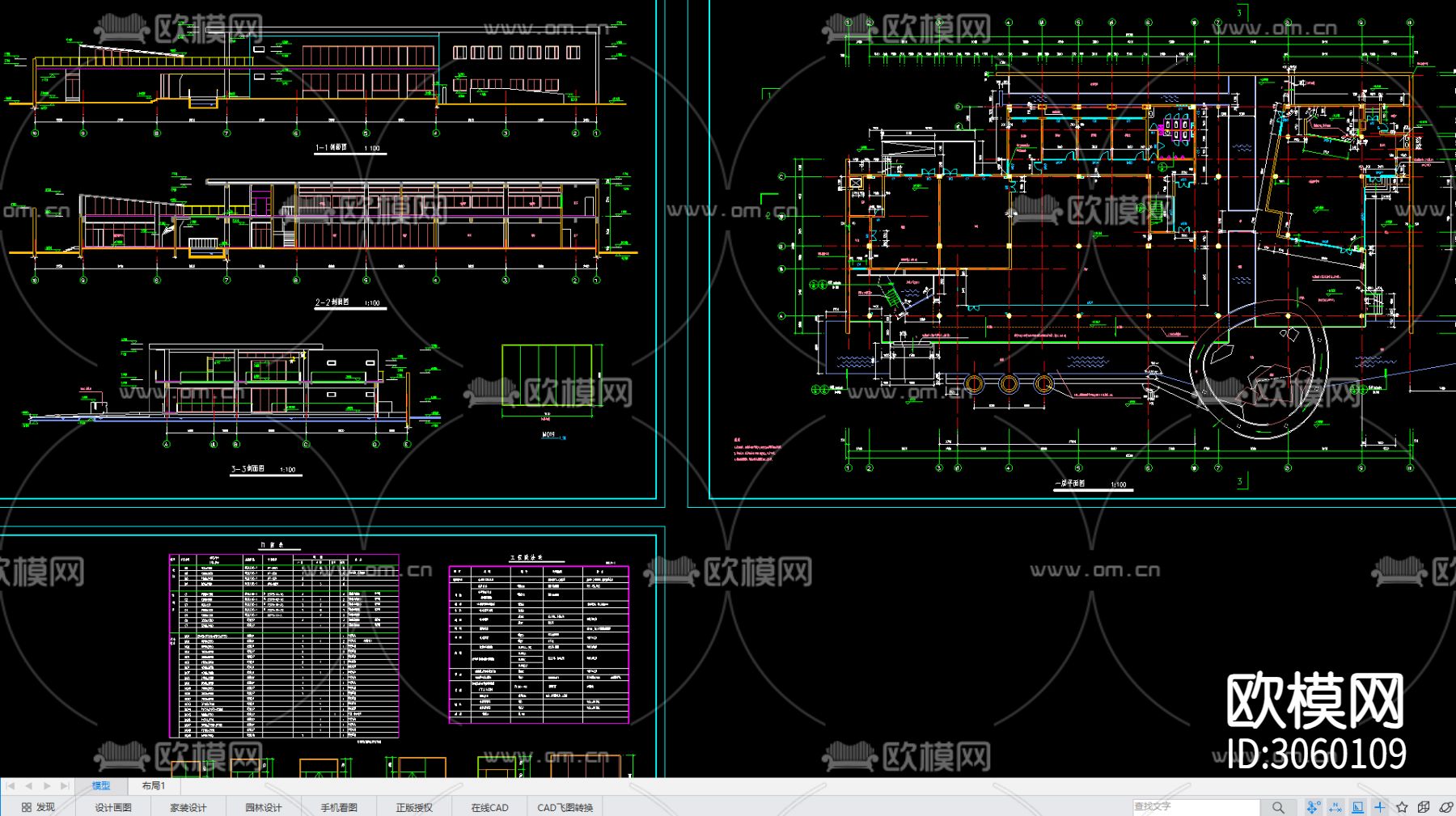Toggle the blue ortho/angle mode icon

(x=1357, y=807)
